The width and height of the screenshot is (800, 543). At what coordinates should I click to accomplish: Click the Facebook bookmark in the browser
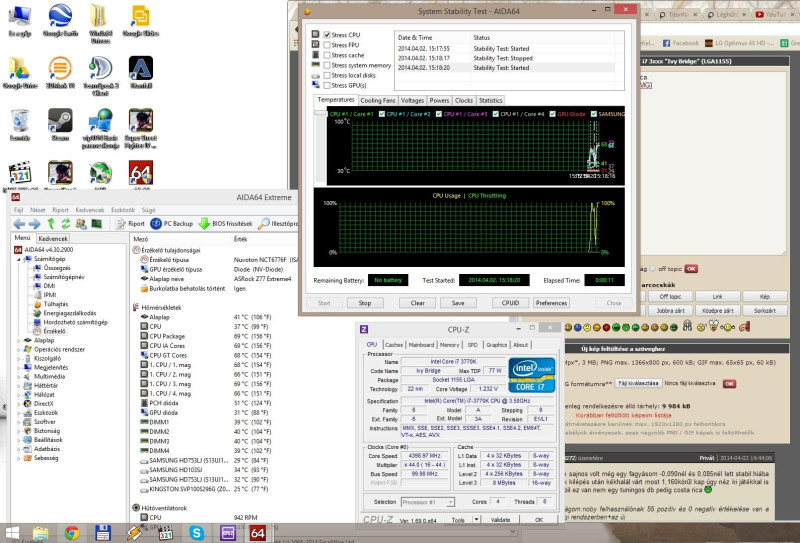pos(681,43)
